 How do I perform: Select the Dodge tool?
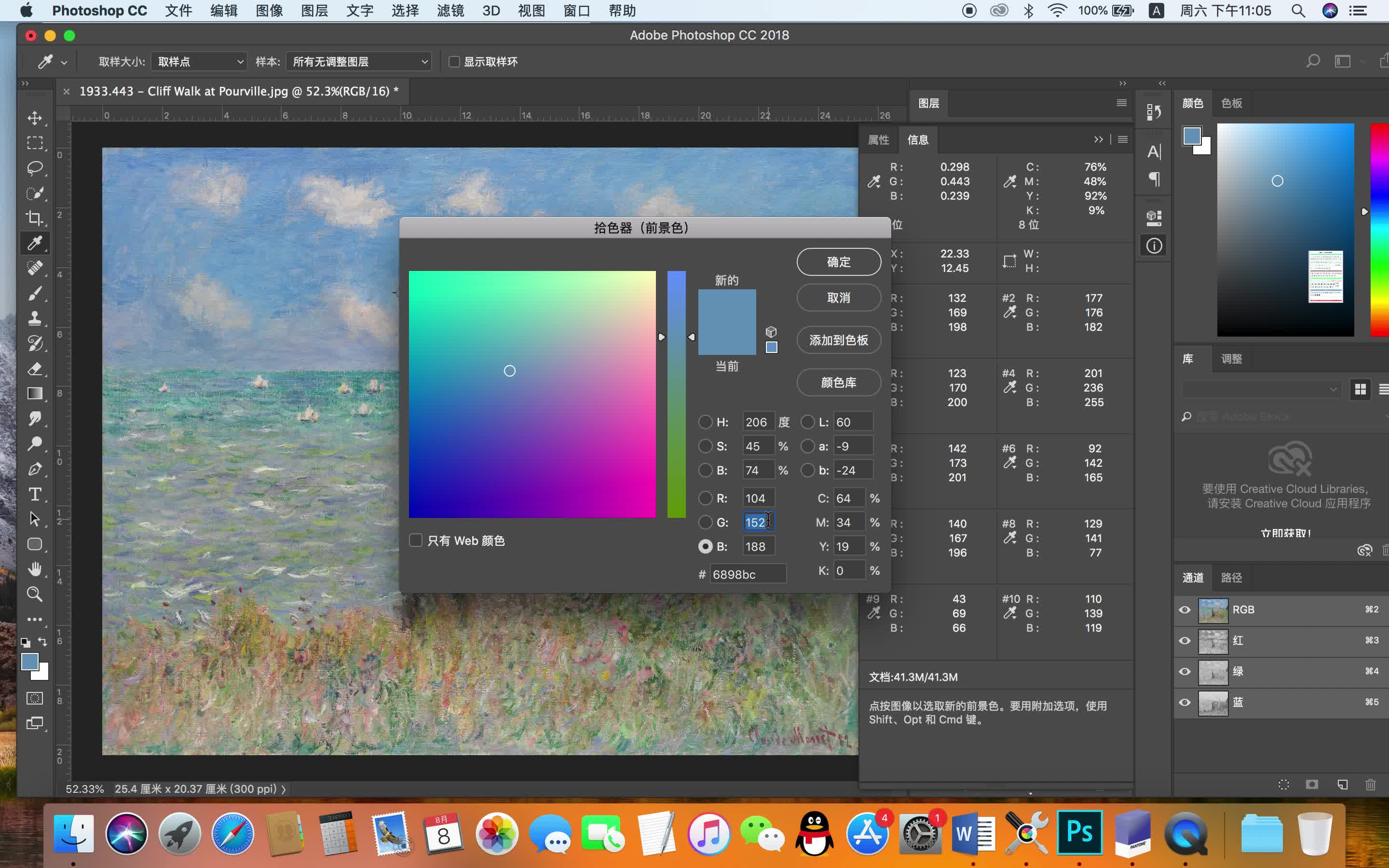point(34,444)
